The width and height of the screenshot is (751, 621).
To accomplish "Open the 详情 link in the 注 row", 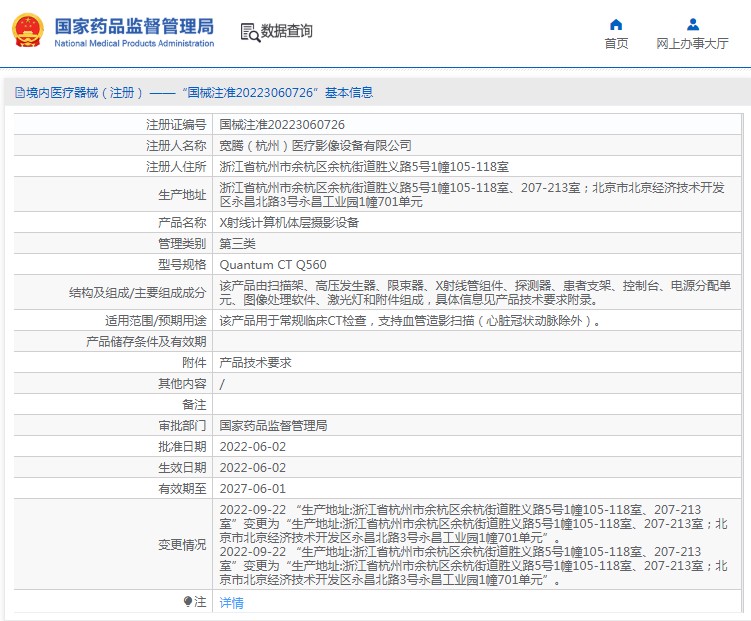I will (x=231, y=603).
